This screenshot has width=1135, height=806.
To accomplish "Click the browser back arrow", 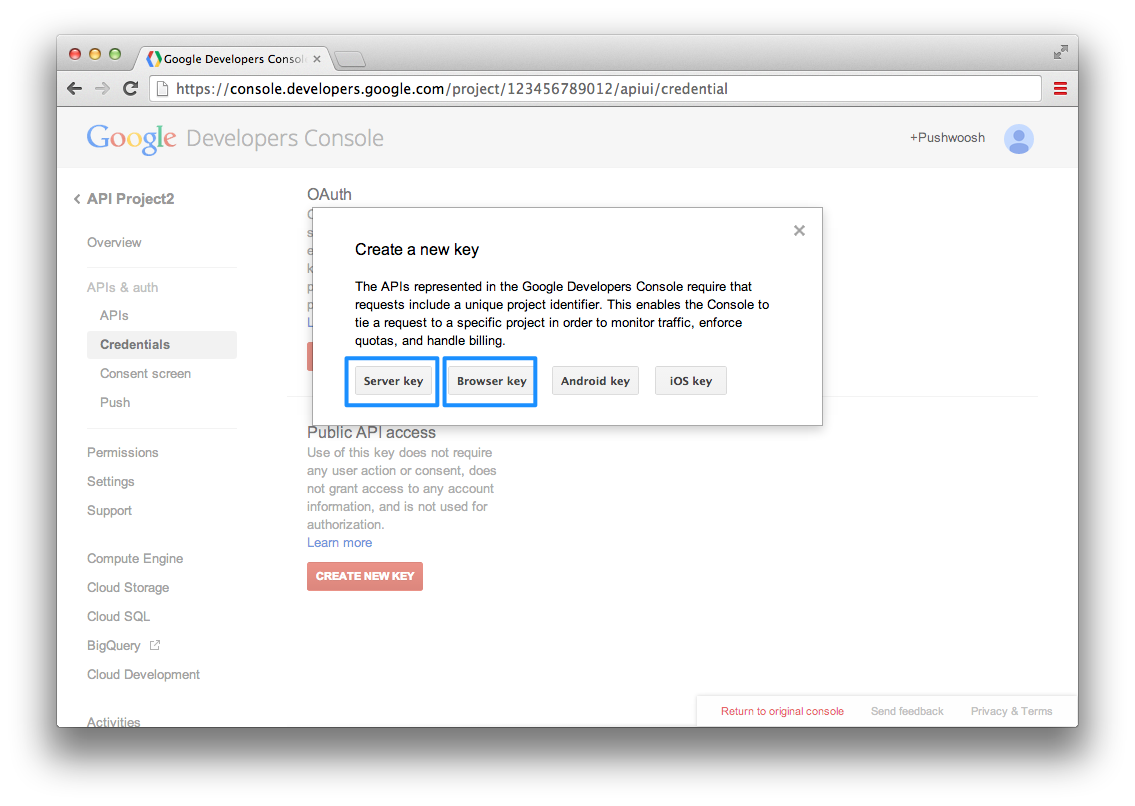I will coord(75,88).
